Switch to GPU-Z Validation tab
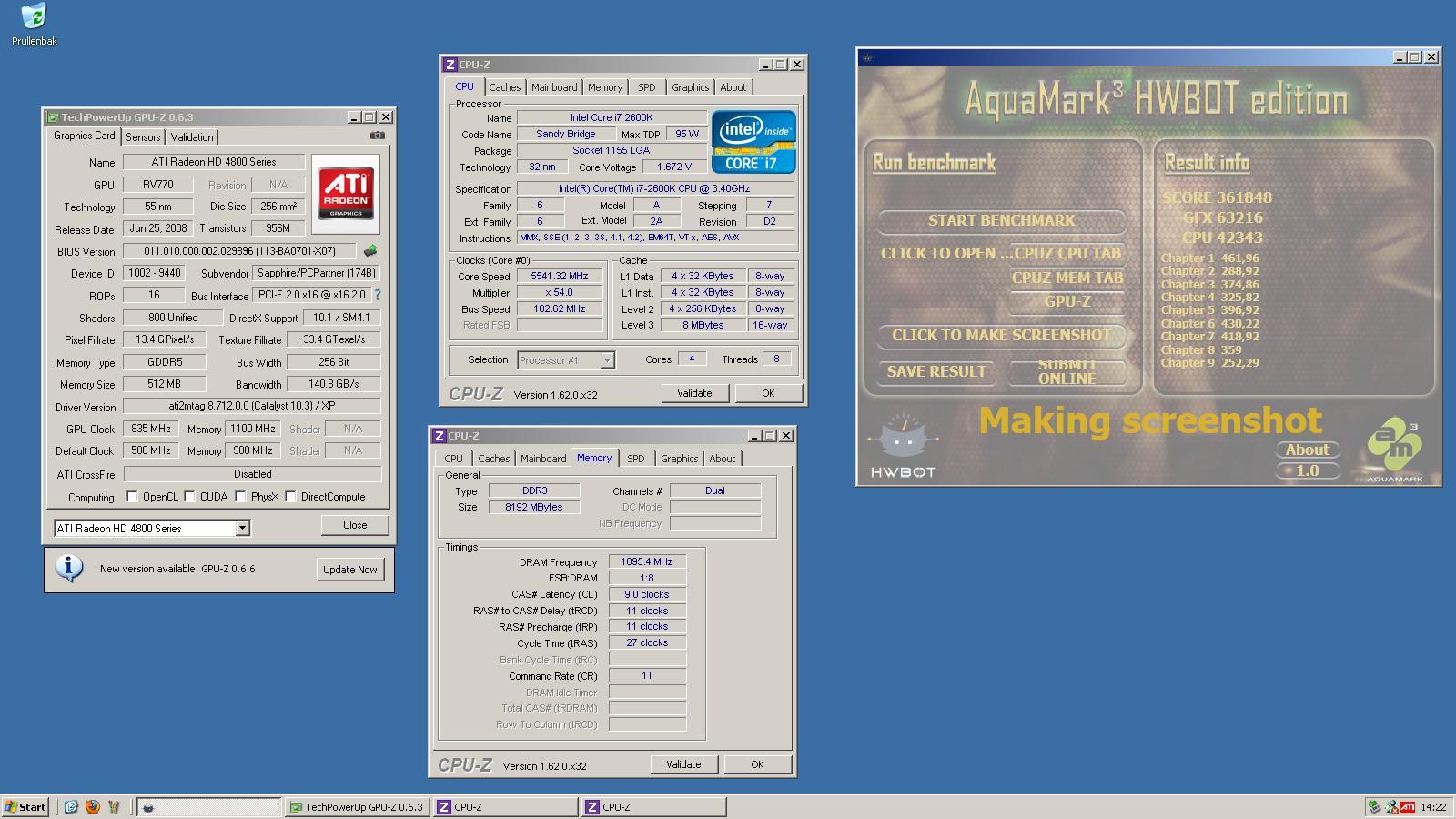The height and width of the screenshot is (819, 1456). 192,136
